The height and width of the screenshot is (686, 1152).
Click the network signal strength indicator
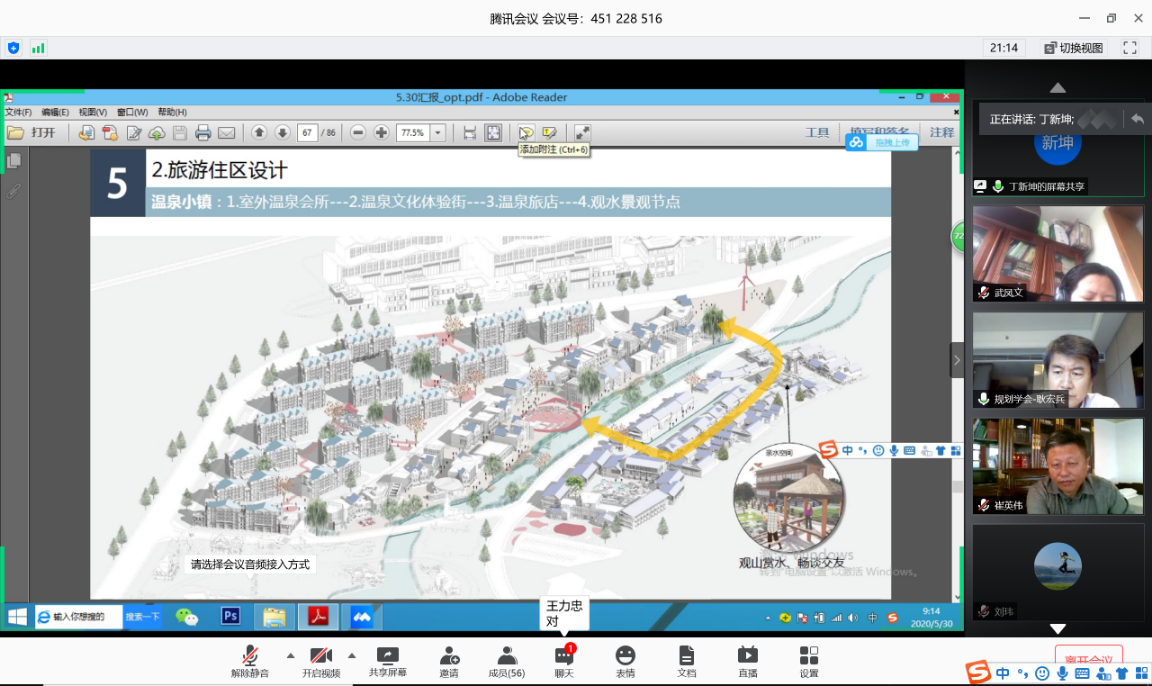38,48
